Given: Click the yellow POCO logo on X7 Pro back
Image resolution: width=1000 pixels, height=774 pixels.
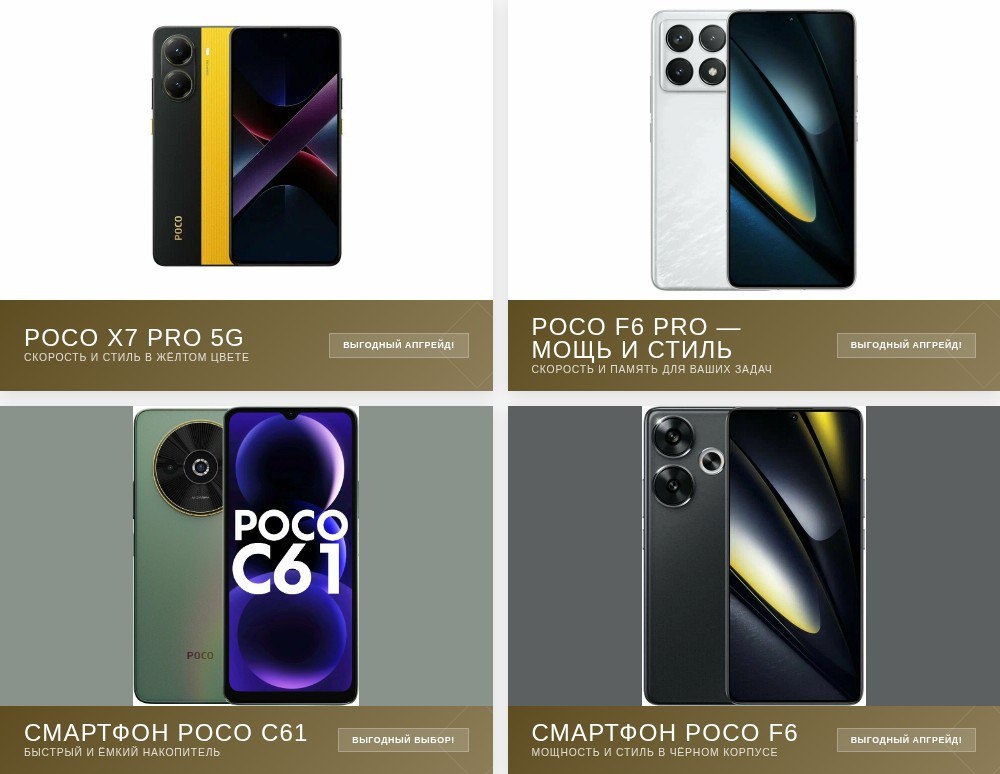Looking at the screenshot, I should click(178, 228).
